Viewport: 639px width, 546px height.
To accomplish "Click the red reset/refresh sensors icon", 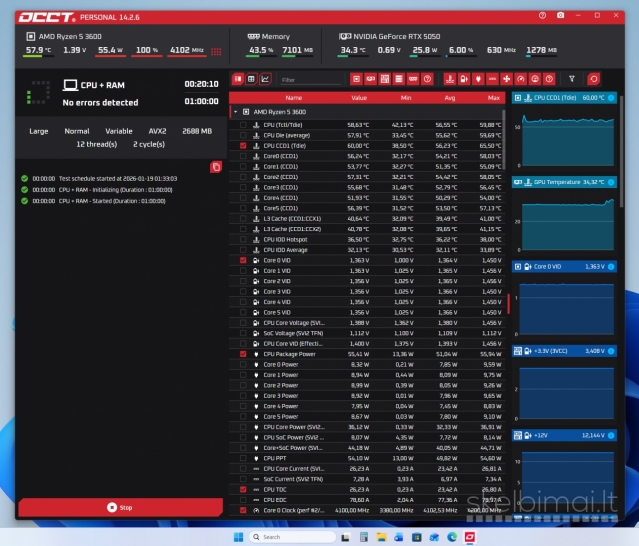I will (594, 79).
